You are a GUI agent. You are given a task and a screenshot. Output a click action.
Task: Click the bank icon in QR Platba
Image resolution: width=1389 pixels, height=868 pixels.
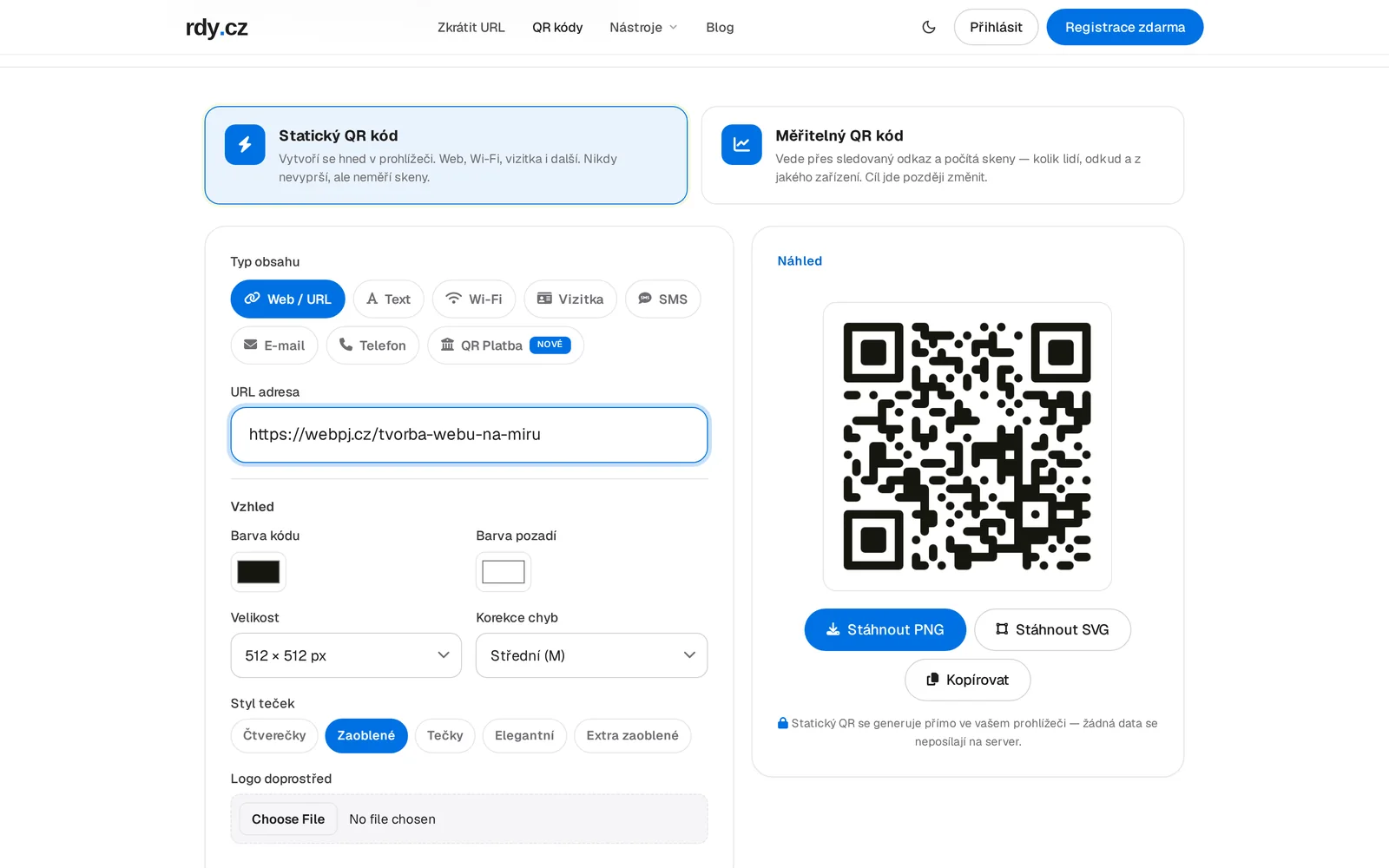(x=447, y=345)
